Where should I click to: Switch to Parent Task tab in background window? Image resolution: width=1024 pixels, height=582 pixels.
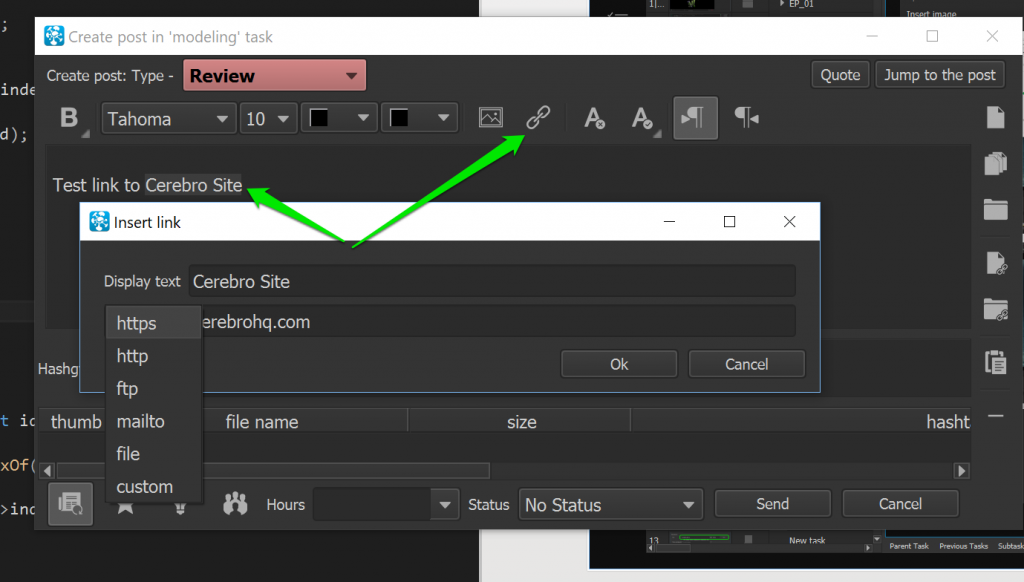tap(909, 546)
